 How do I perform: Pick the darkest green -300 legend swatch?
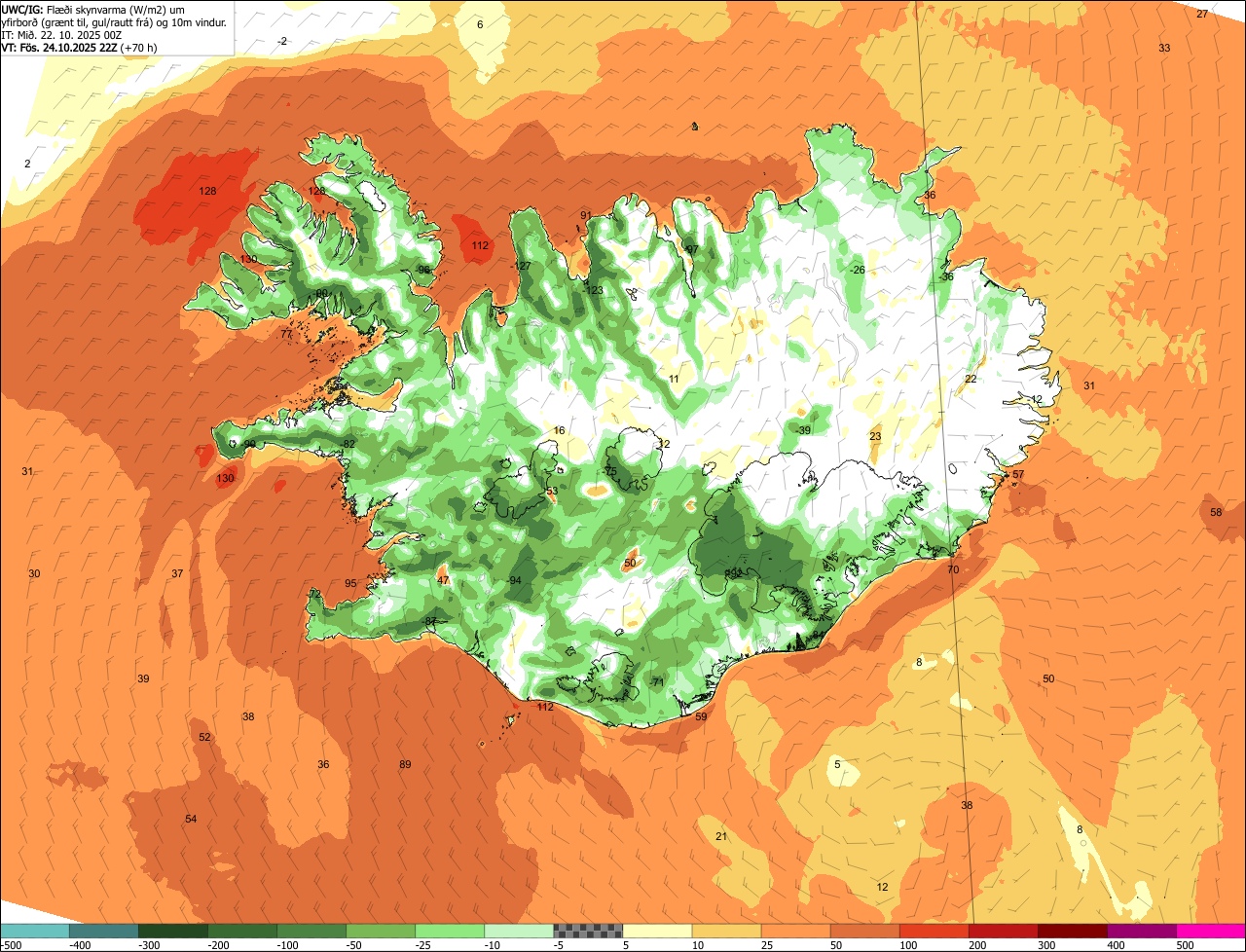click(x=173, y=931)
